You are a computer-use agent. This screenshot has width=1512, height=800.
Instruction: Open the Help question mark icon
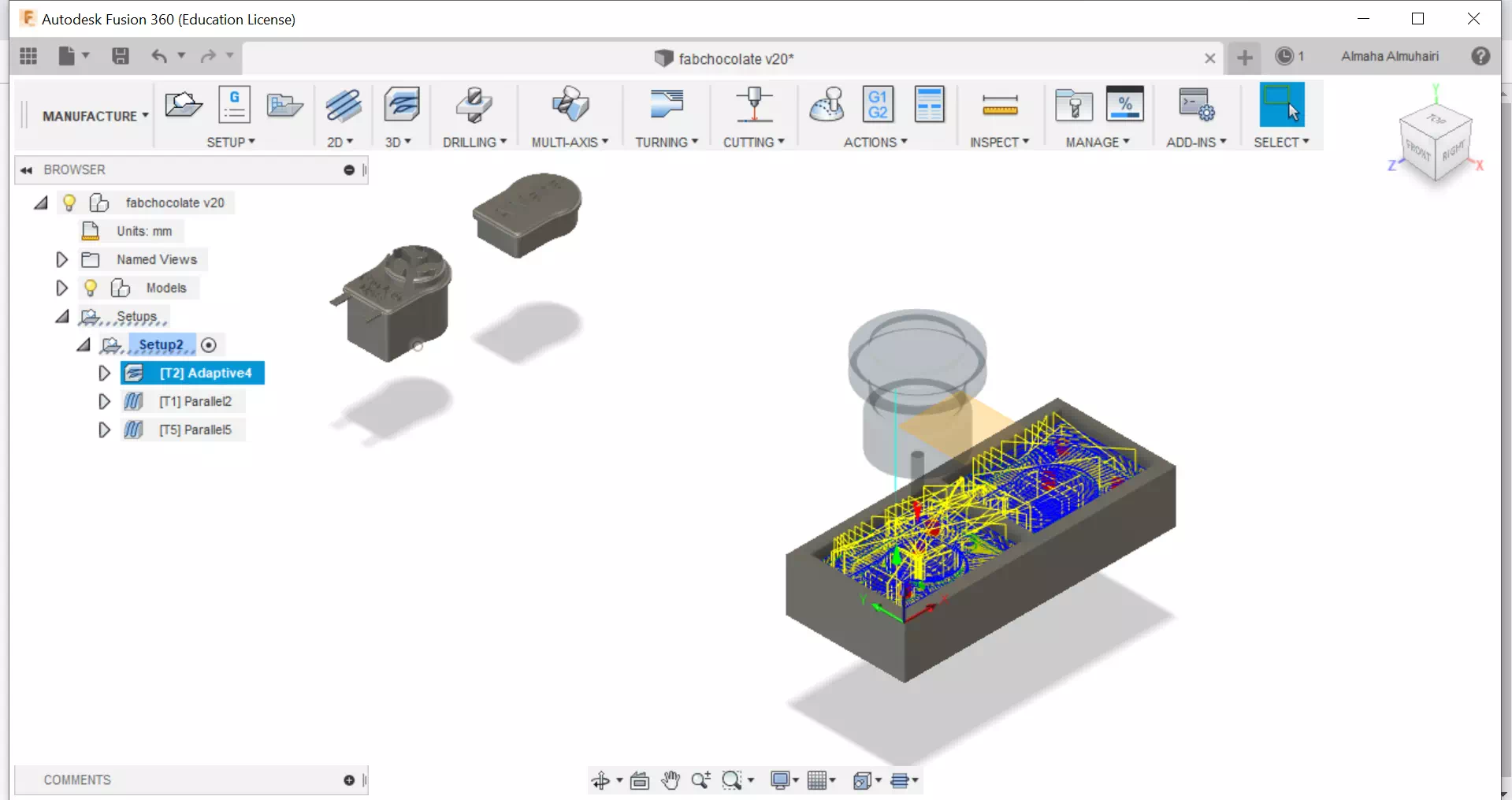[x=1480, y=56]
